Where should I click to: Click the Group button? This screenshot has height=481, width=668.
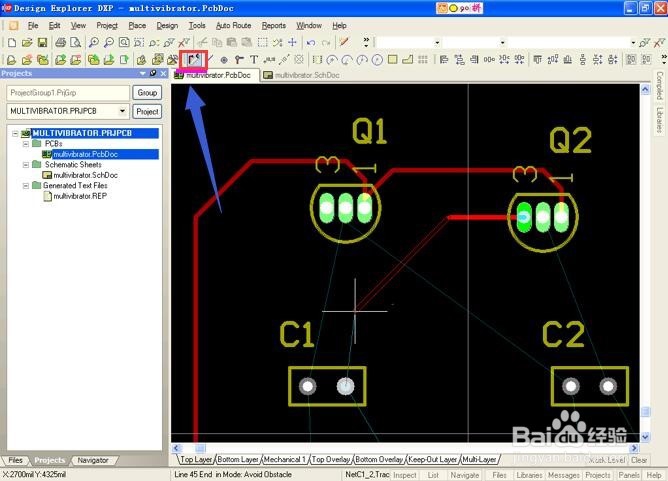coord(147,93)
